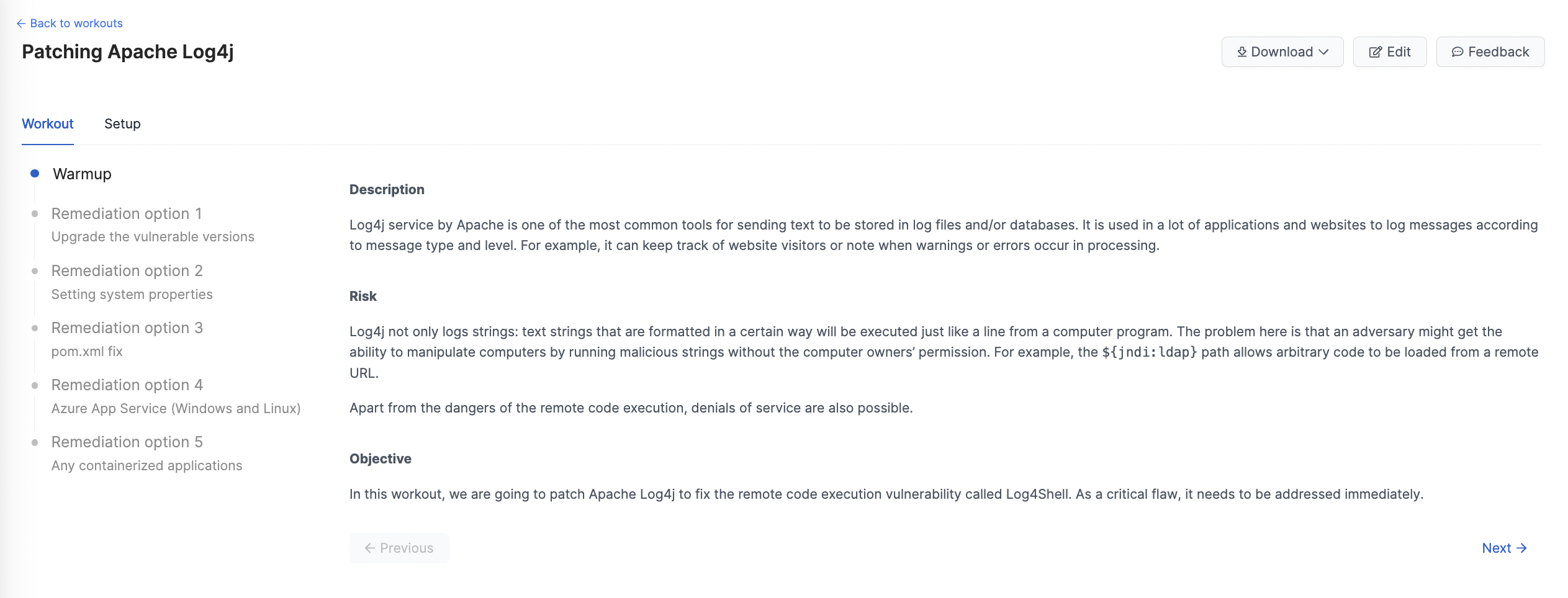Image resolution: width=1568 pixels, height=598 pixels.
Task: Open the Feedback button
Action: [1490, 52]
